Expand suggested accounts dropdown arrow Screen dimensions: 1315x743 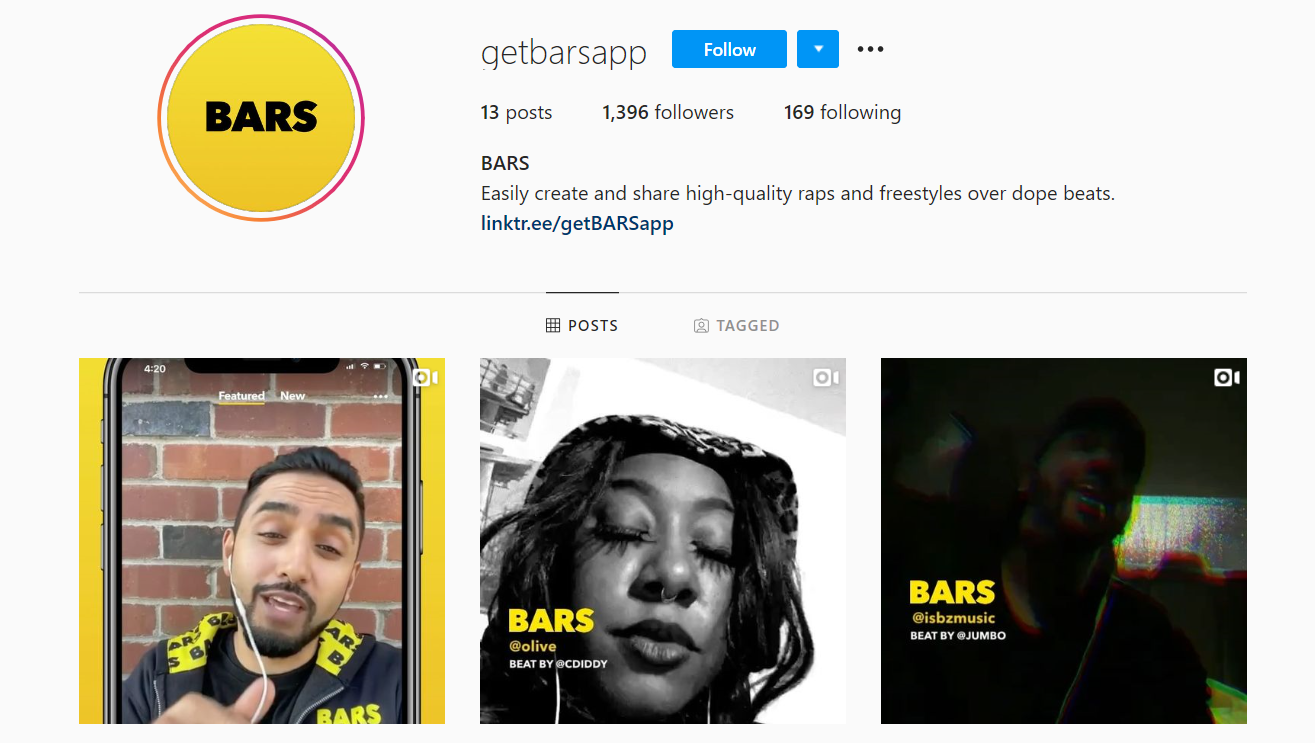pyautogui.click(x=818, y=49)
